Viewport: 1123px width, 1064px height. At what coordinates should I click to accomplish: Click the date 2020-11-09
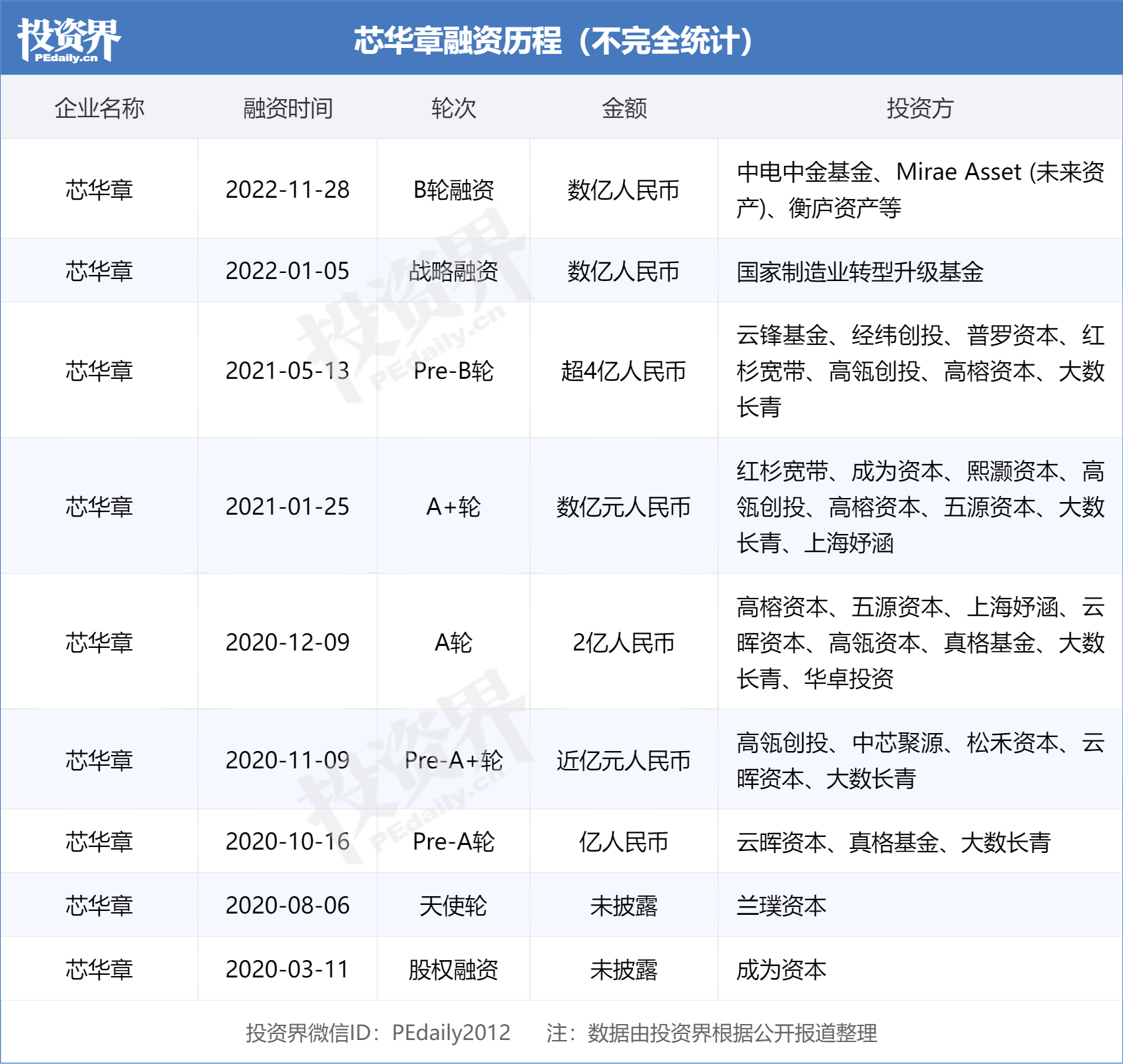point(288,760)
